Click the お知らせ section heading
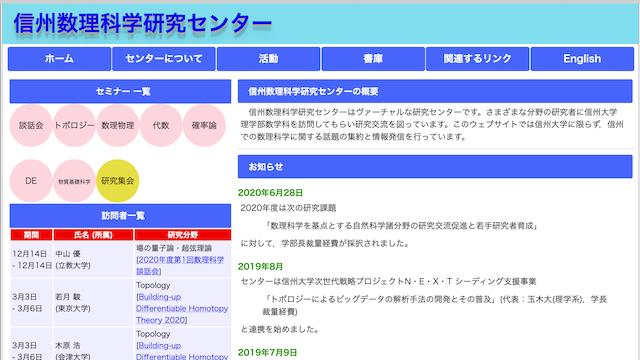This screenshot has height=360, width=640. click(x=435, y=167)
